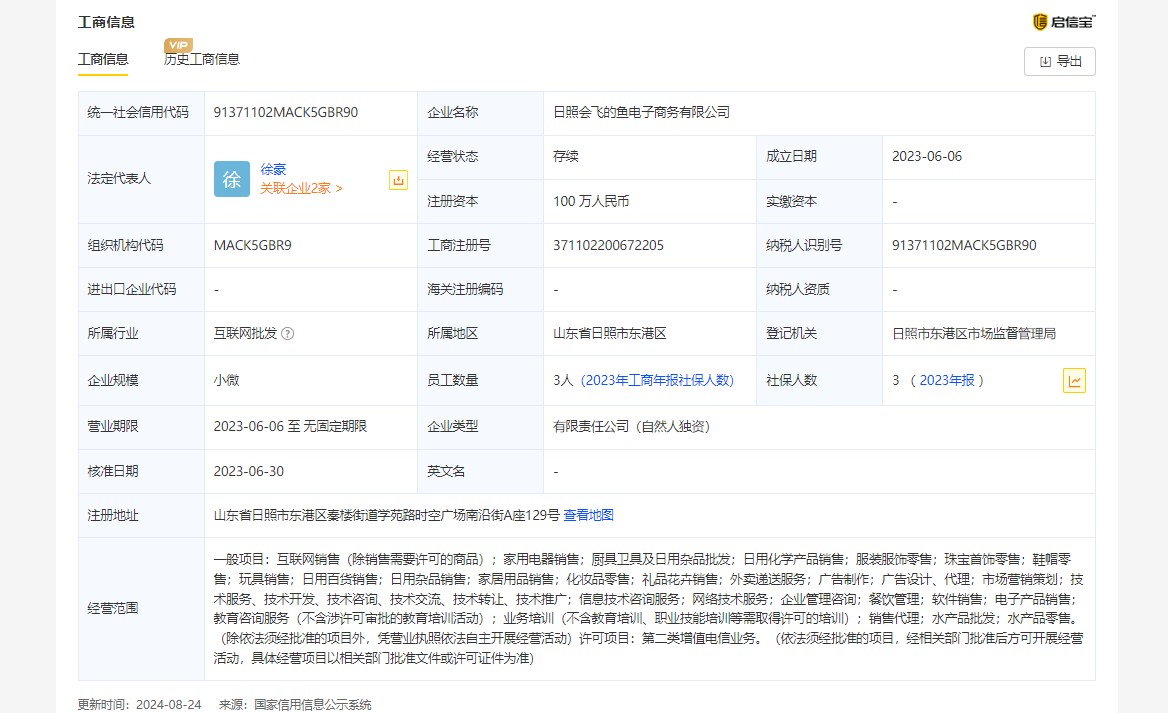This screenshot has width=1168, height=713.
Task: Select the industry value 互联网批发
Action: 245,333
